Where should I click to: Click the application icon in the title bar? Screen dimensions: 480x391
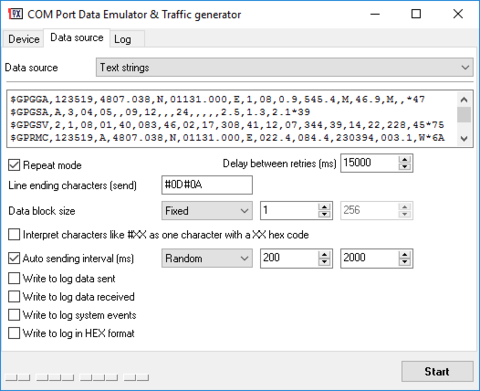click(15, 14)
